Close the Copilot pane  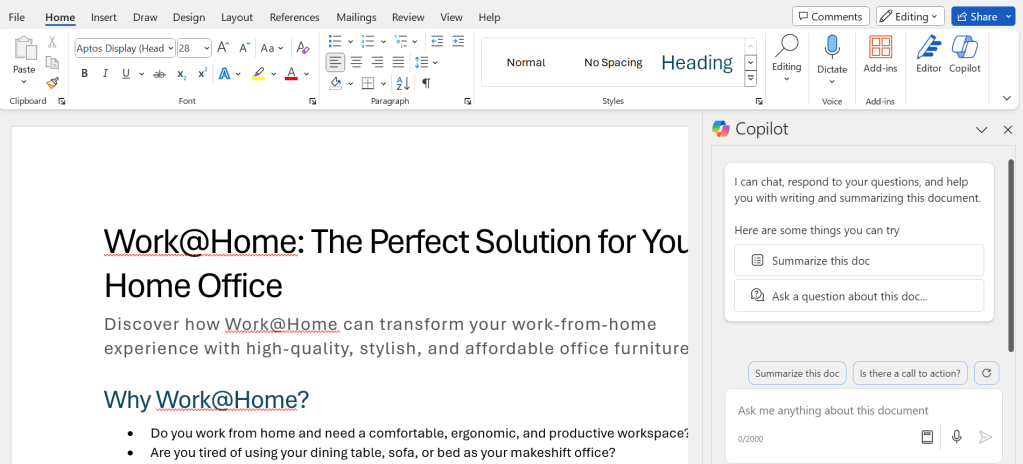pos(1007,130)
